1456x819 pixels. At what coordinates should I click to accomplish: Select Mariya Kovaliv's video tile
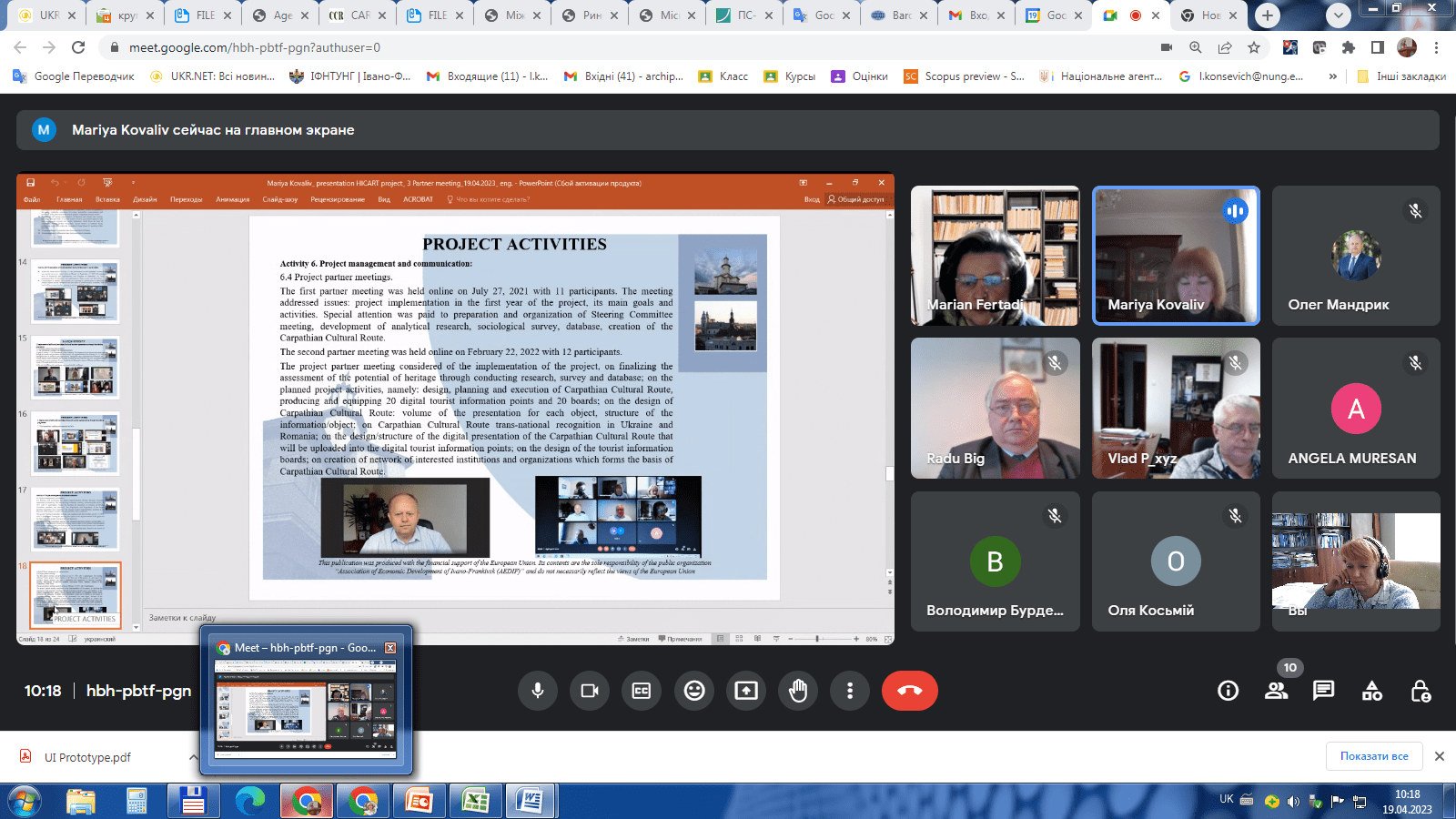click(x=1176, y=256)
